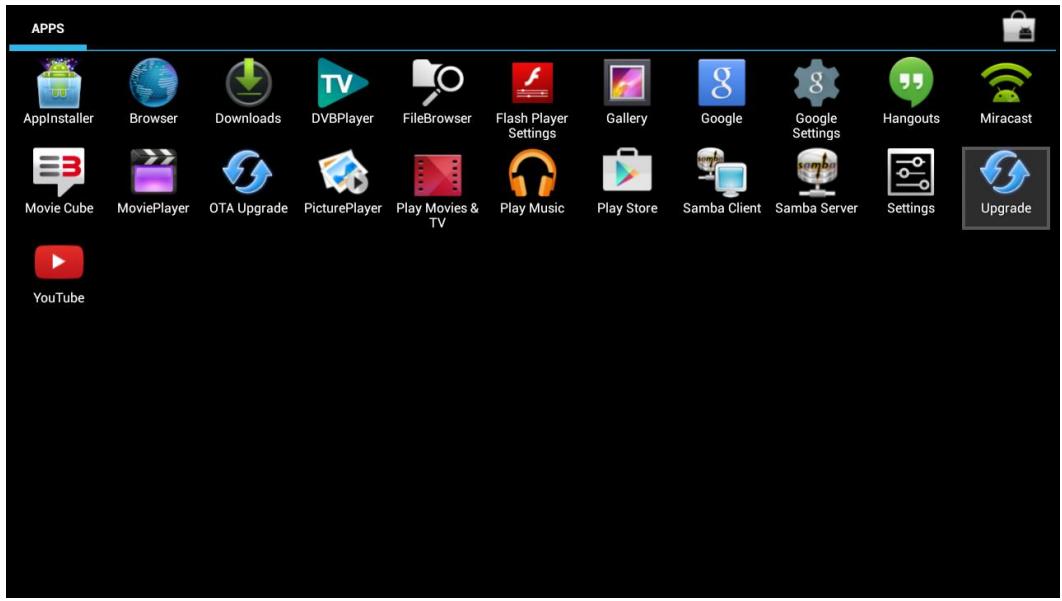Open MoviePlayer

(154, 182)
